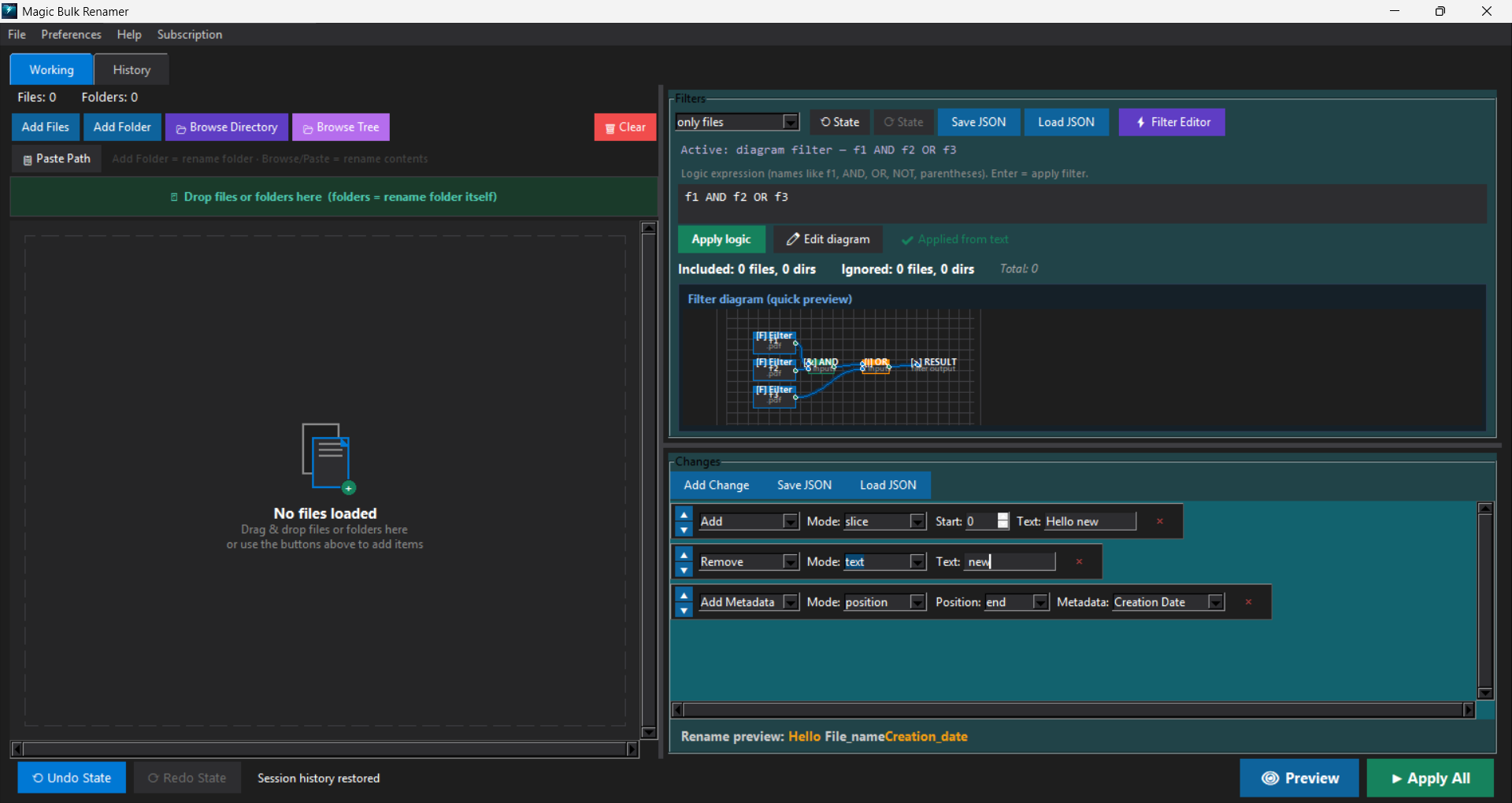The width and height of the screenshot is (1512, 803).
Task: Move the Add Metadata row down
Action: coord(684,609)
